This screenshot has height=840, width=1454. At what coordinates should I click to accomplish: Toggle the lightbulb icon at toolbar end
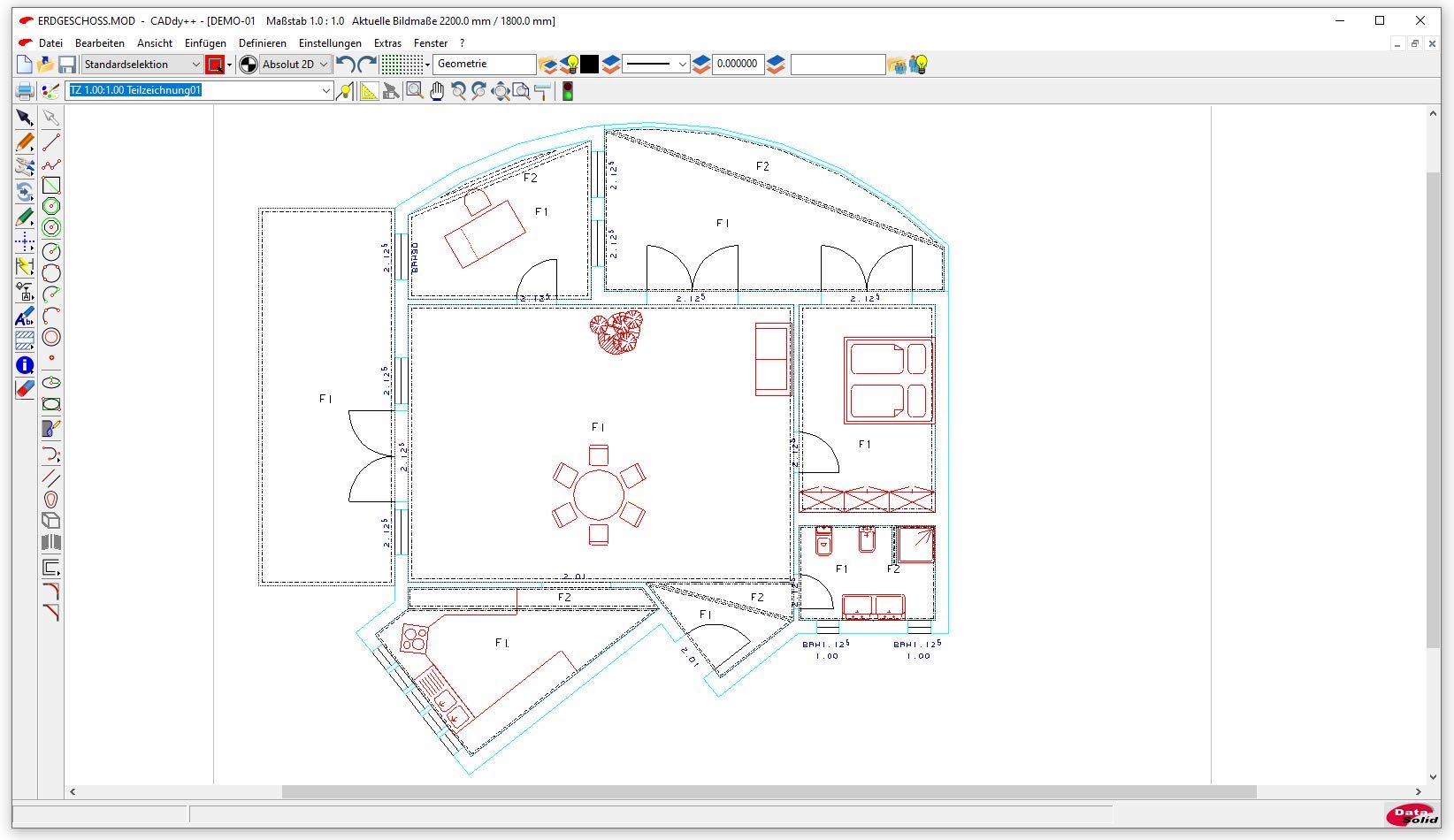[x=919, y=65]
